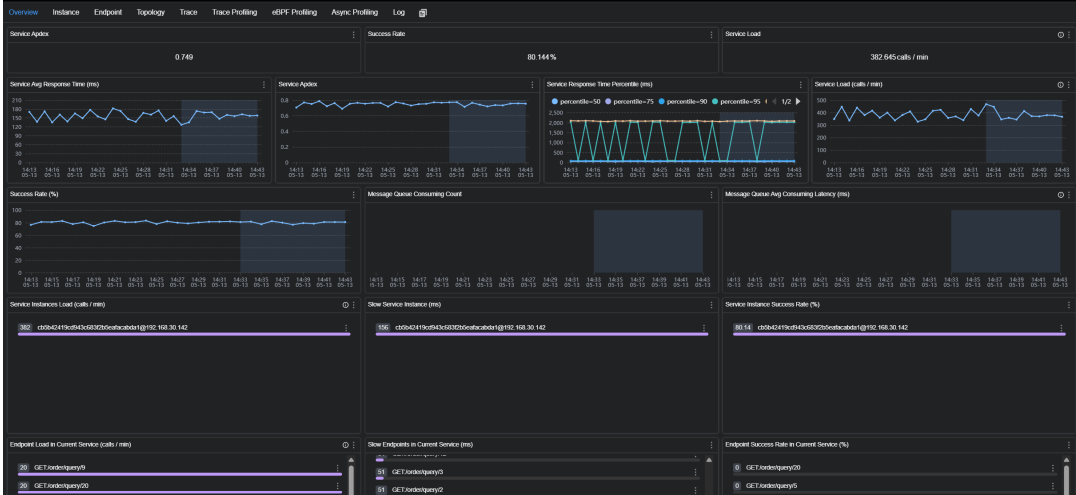Open options menu of Slow Endpoints in Current Service
Screen dimensions: 1076x495
tap(711, 445)
